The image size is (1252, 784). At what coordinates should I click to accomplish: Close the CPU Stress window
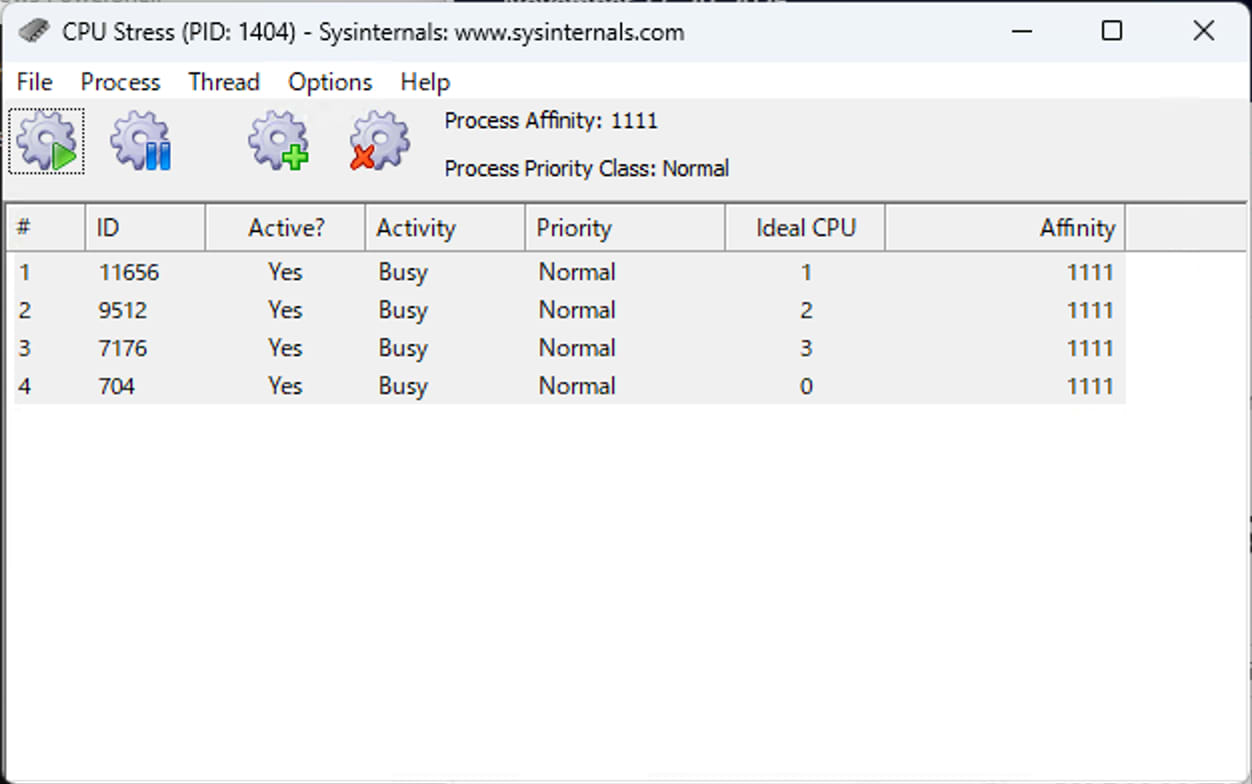pos(1204,31)
